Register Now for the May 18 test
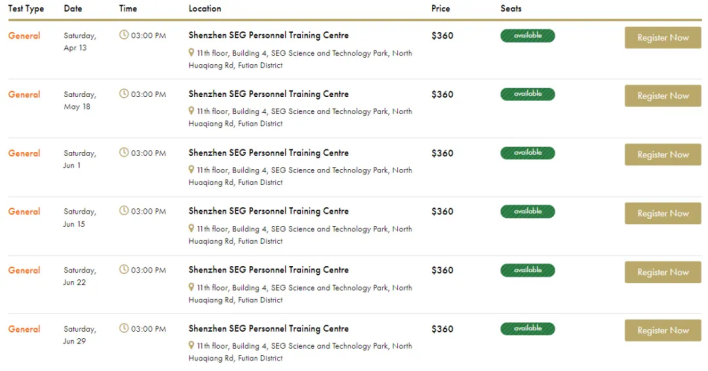The image size is (708, 371). [663, 96]
